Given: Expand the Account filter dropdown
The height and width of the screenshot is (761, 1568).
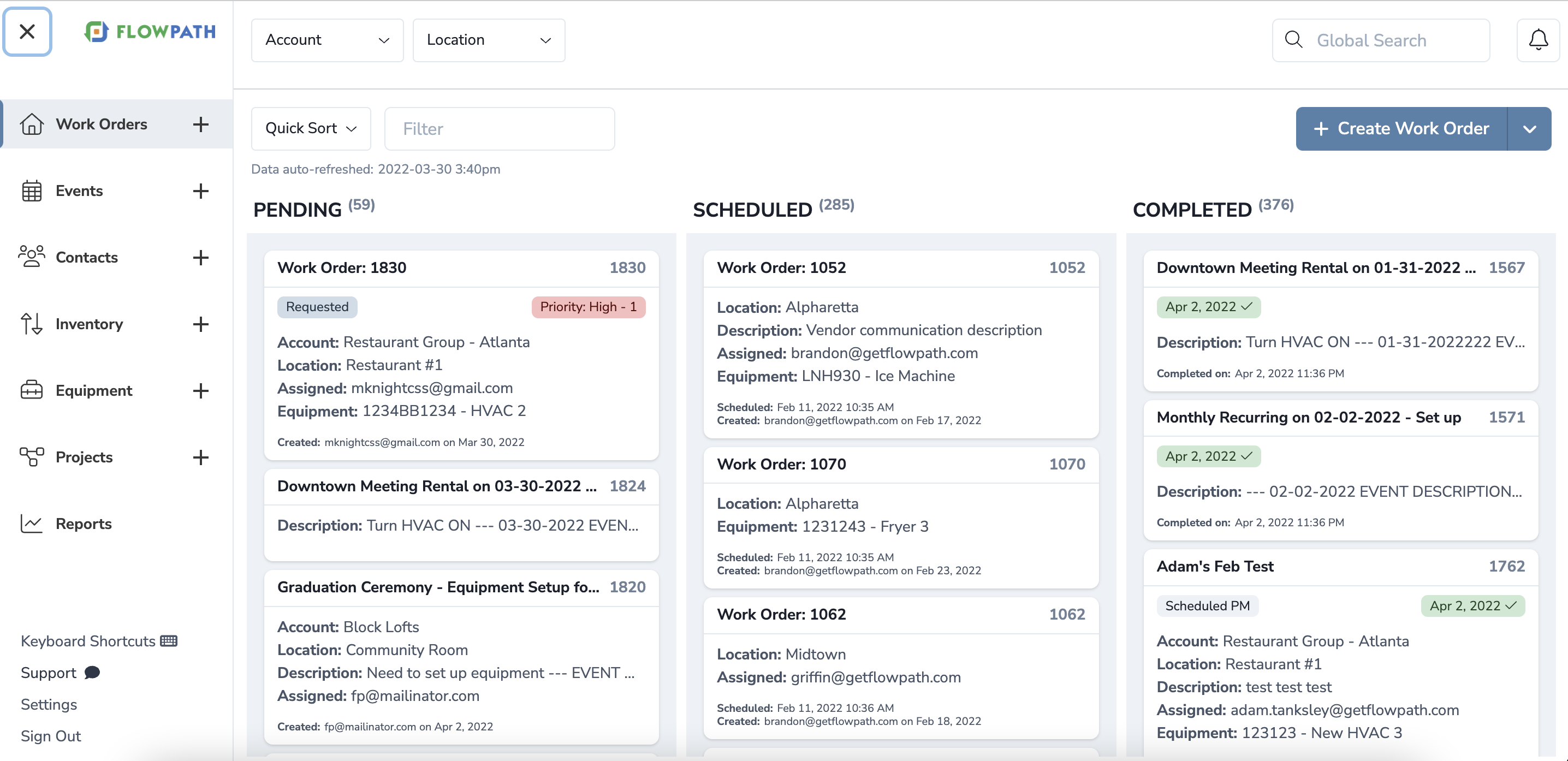Looking at the screenshot, I should pos(327,39).
